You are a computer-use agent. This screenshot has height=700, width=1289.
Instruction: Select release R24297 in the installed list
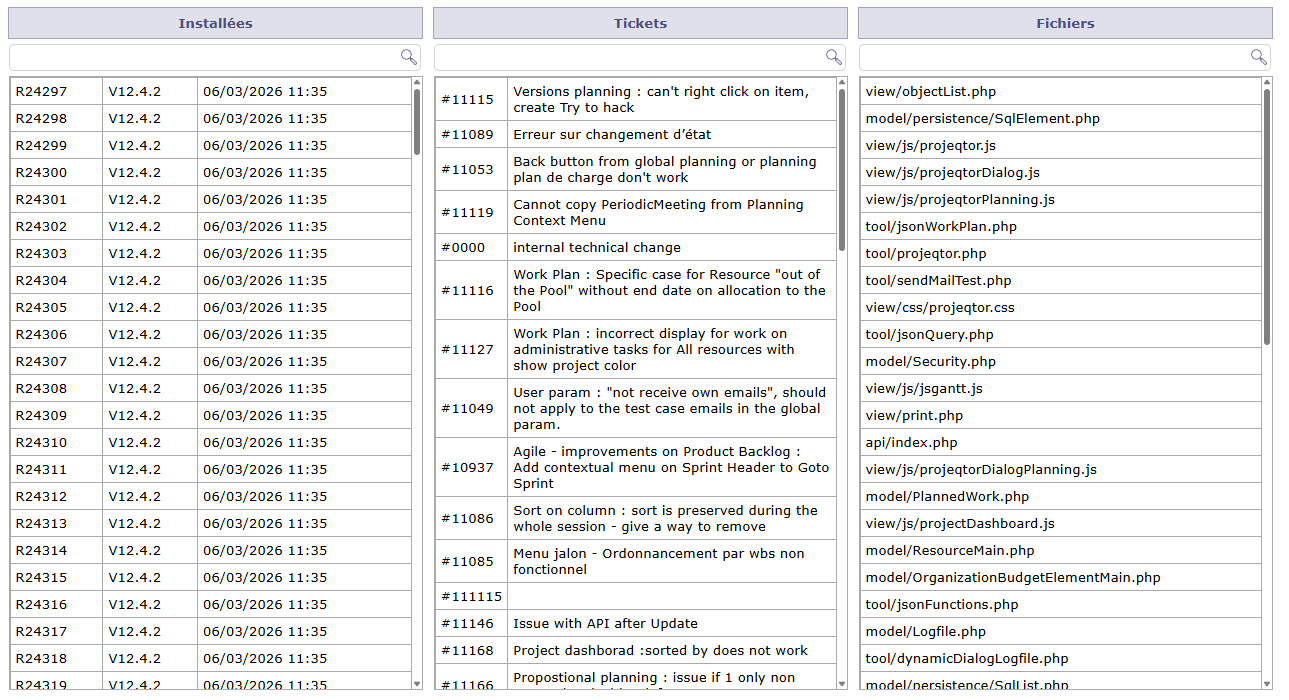[210, 92]
